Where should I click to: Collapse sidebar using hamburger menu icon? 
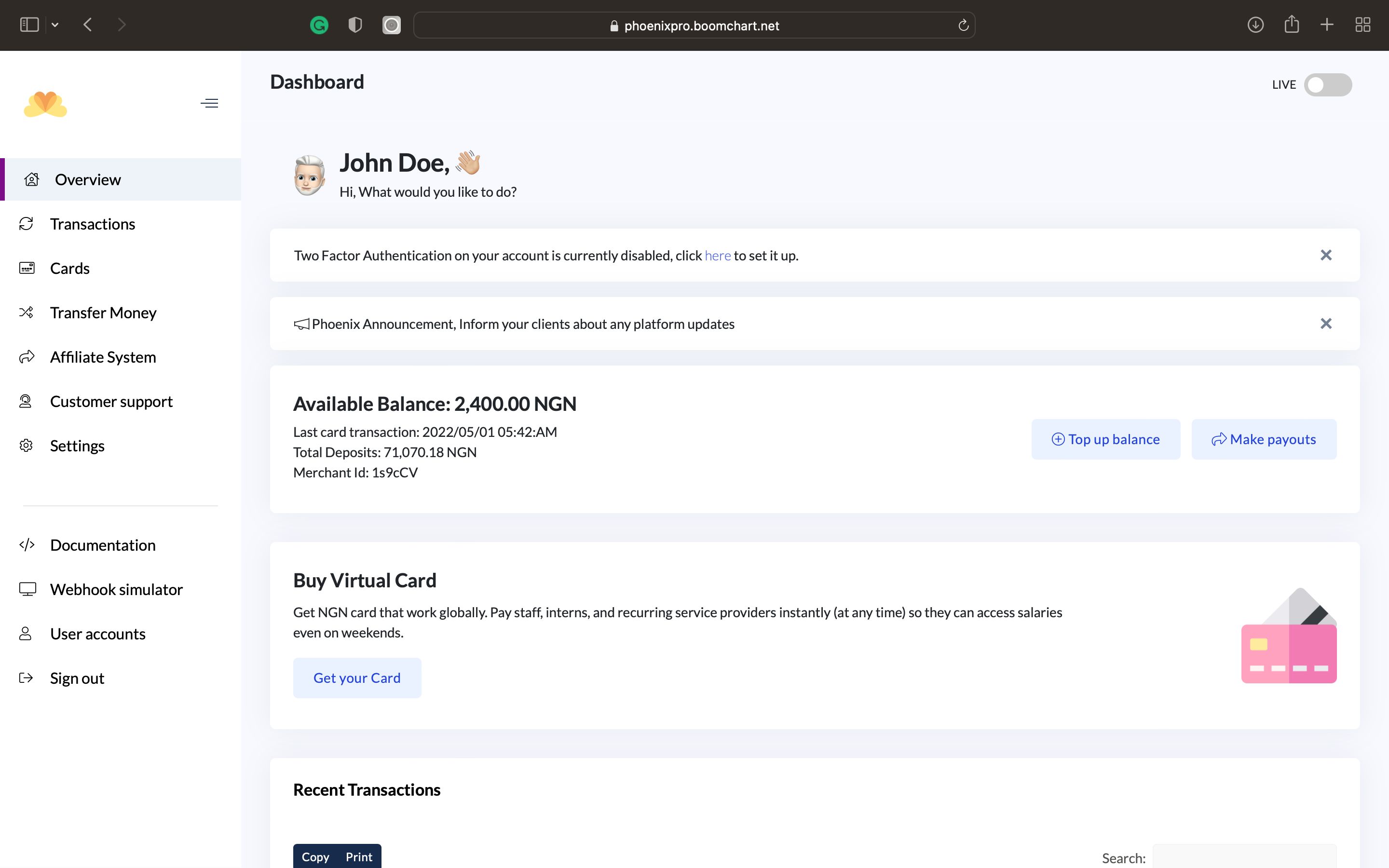(x=209, y=103)
